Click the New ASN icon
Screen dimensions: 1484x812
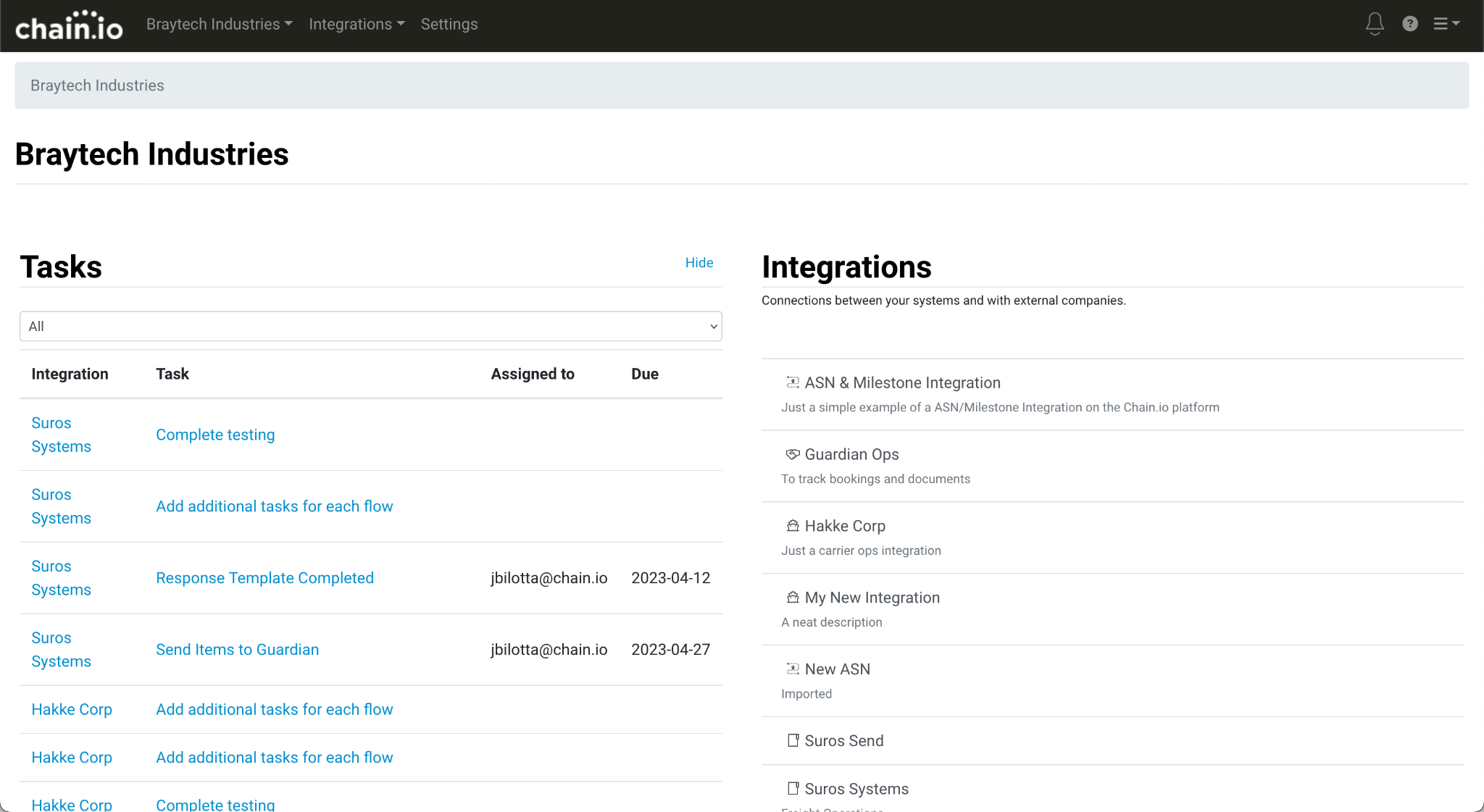793,669
